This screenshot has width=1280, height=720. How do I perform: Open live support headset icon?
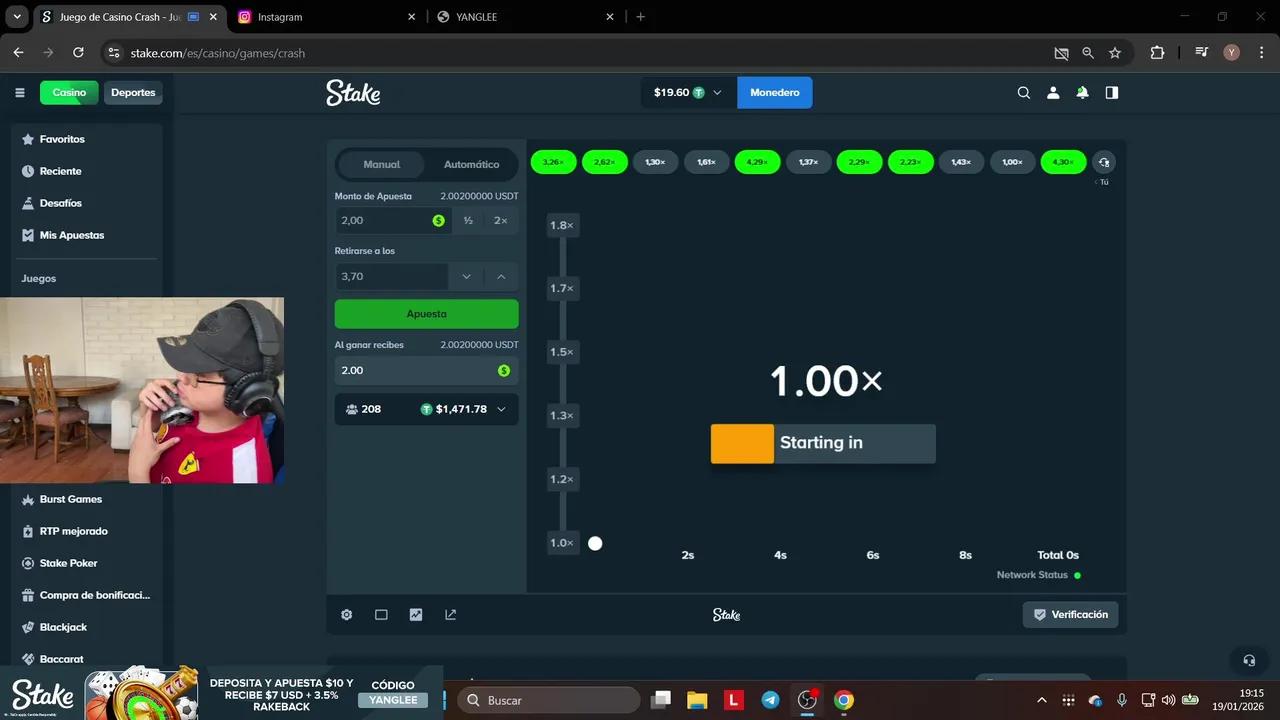[1249, 660]
